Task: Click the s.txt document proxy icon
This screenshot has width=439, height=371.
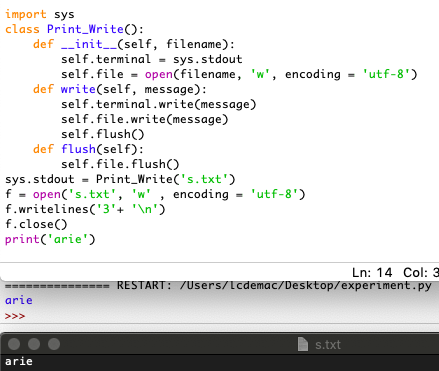Action: coord(303,344)
